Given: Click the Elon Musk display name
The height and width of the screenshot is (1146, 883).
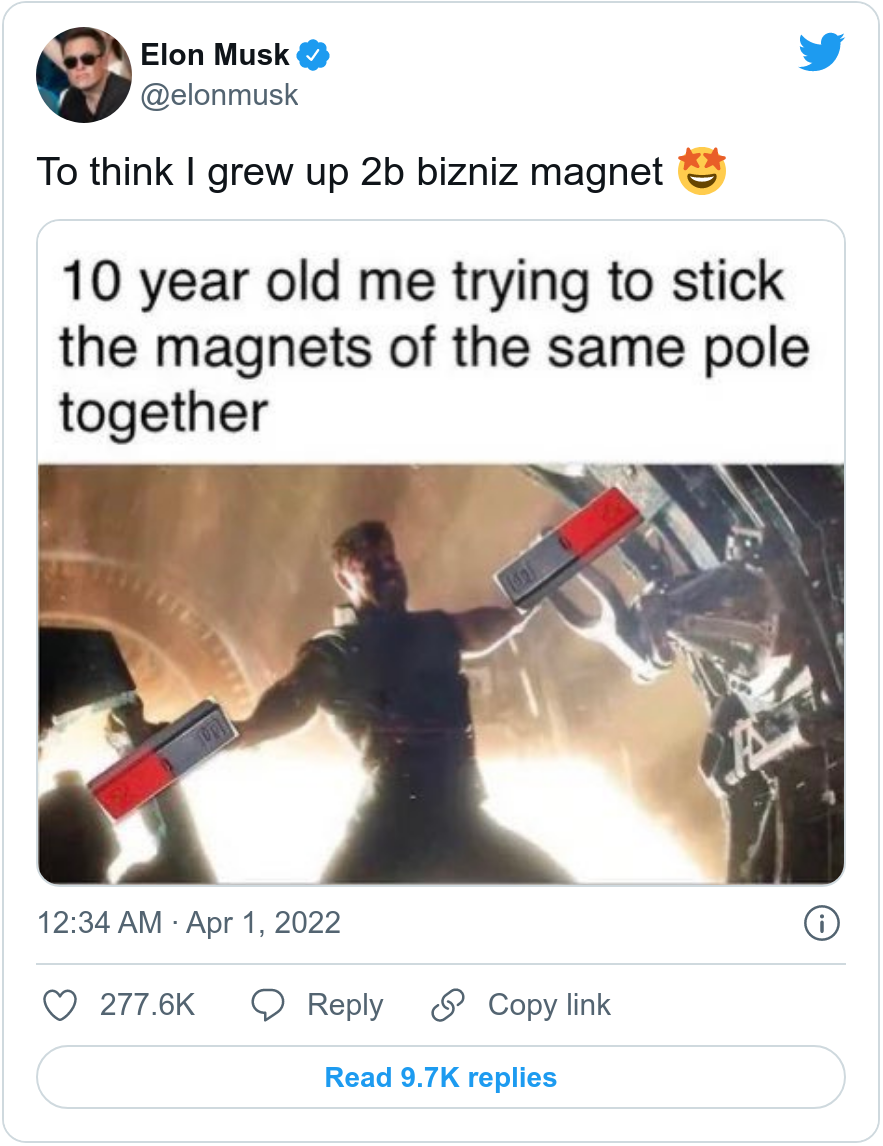Looking at the screenshot, I should (x=215, y=55).
